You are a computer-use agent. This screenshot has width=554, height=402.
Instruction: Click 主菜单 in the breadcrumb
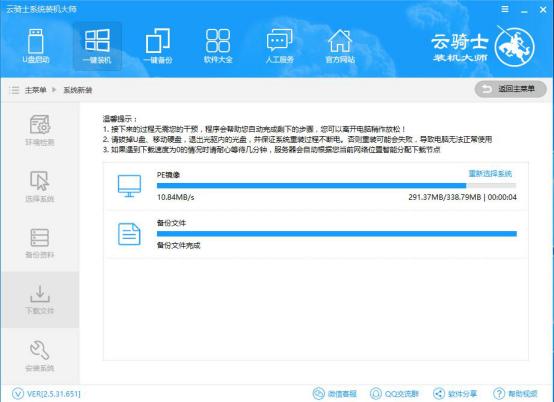[35, 90]
